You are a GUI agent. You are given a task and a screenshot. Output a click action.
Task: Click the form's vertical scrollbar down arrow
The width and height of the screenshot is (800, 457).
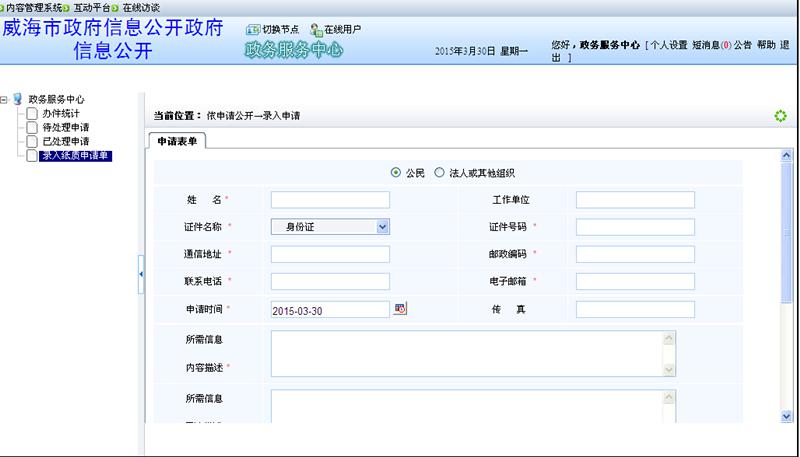point(786,416)
